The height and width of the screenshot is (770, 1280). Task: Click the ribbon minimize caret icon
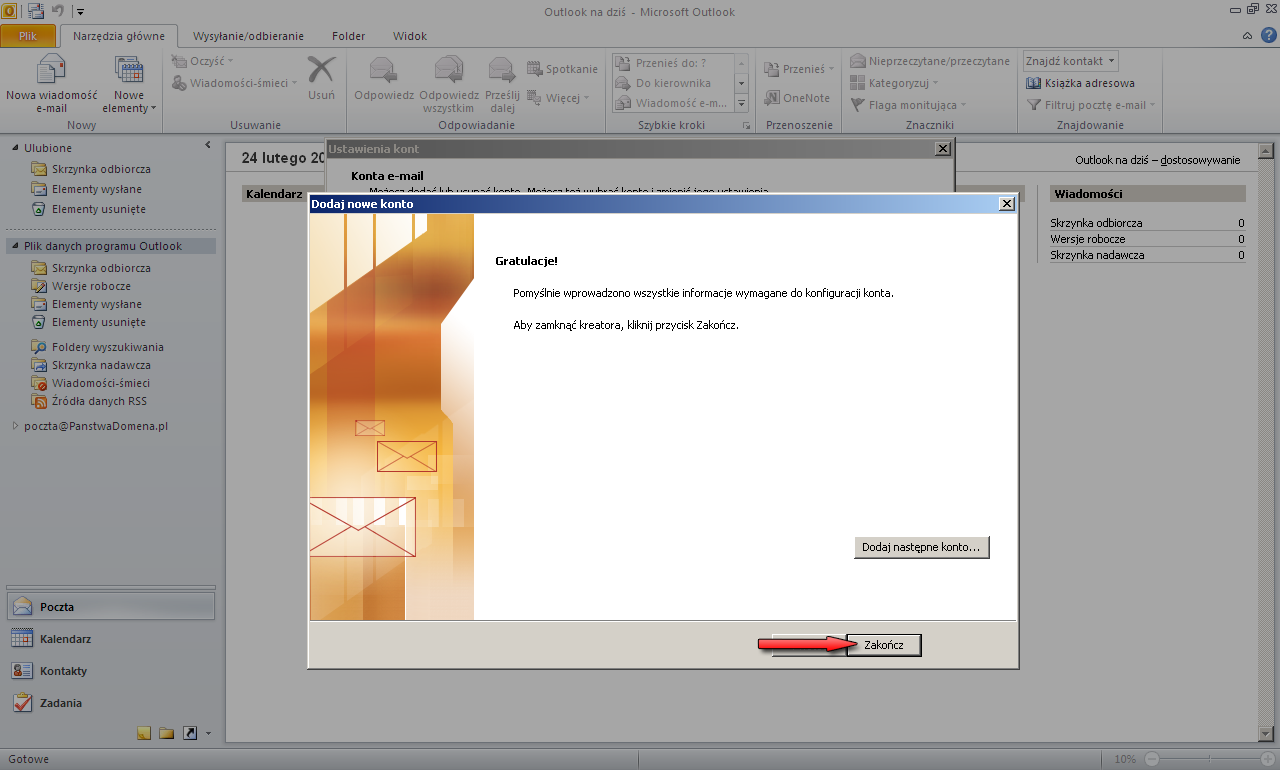(1246, 36)
